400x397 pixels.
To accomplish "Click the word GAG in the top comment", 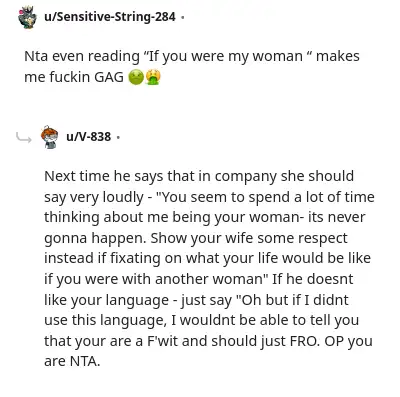I will (x=109, y=77).
